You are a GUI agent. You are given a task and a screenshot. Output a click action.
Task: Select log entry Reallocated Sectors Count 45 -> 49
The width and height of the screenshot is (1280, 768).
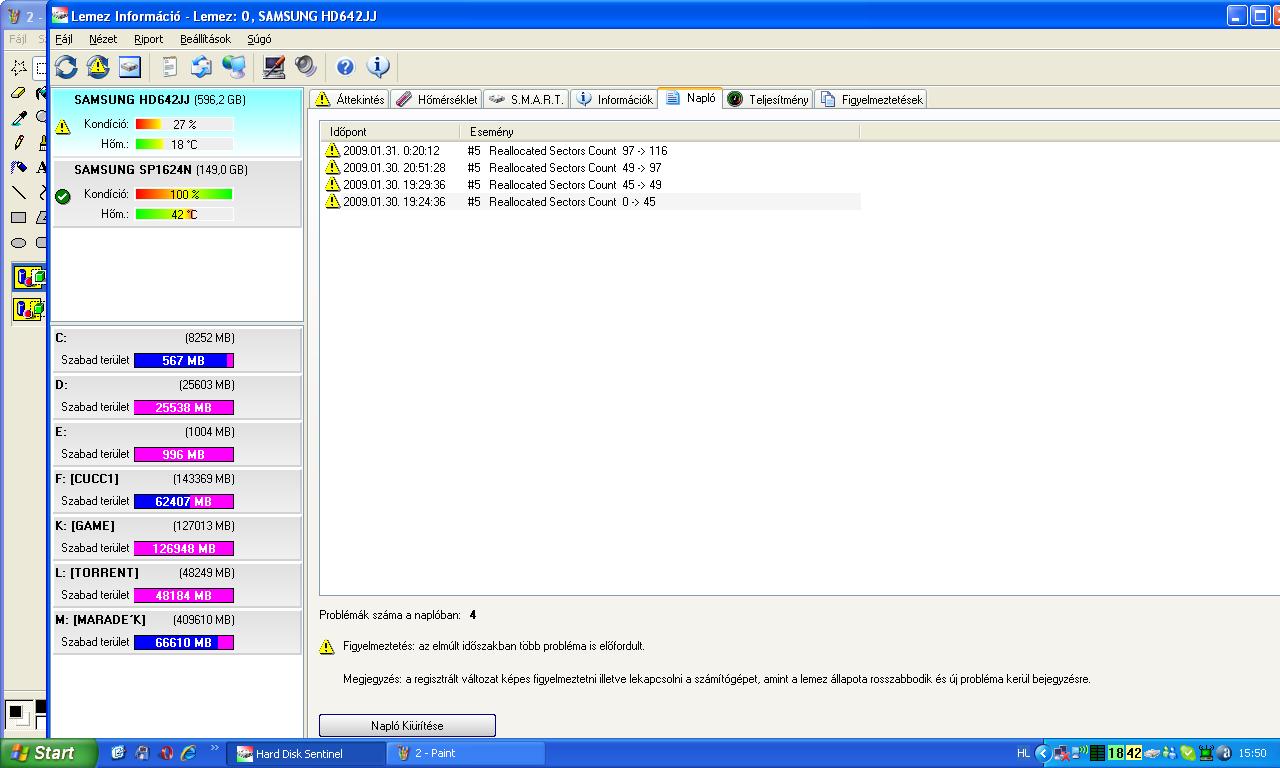coord(591,185)
